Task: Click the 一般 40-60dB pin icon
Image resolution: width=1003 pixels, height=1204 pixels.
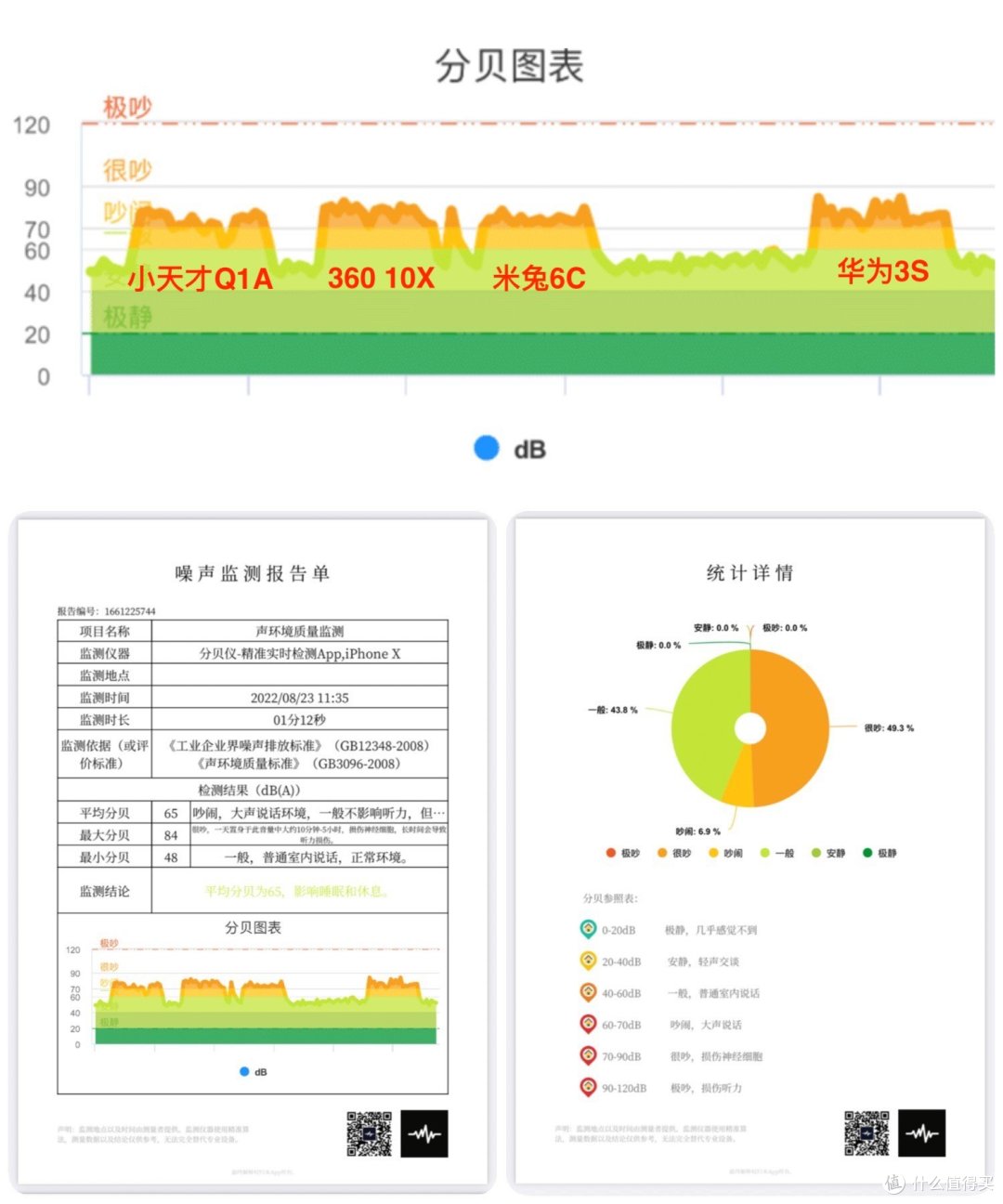Action: tap(589, 993)
